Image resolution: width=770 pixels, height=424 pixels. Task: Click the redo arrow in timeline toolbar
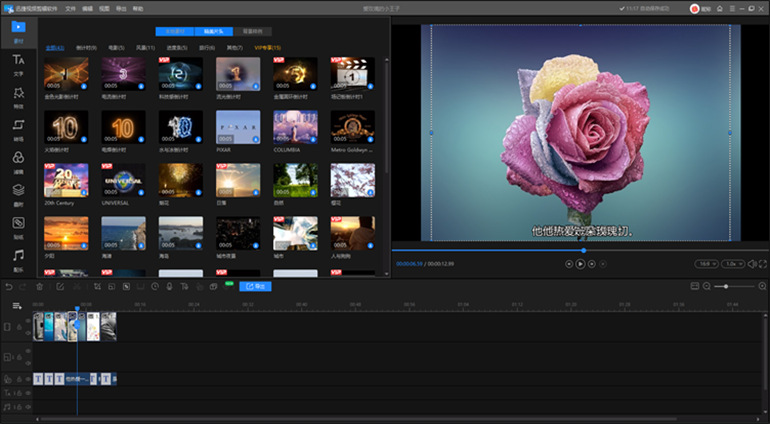point(22,286)
